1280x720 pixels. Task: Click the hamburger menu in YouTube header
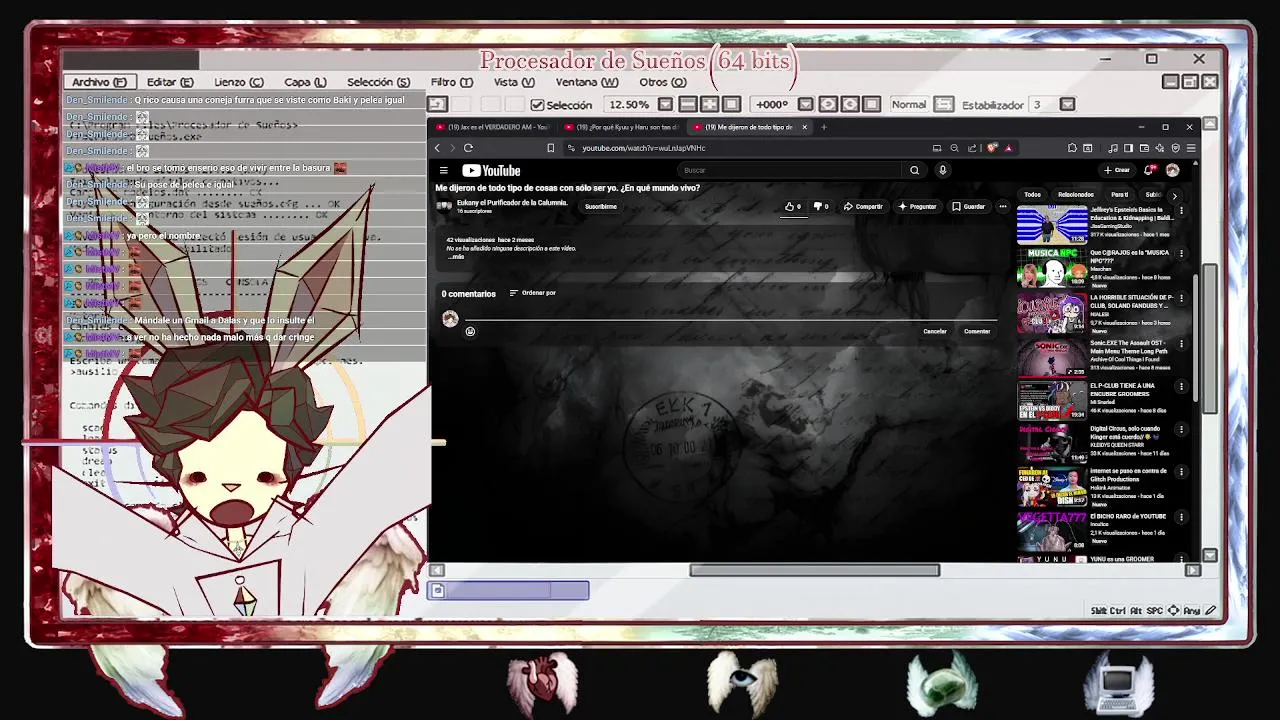pyautogui.click(x=444, y=171)
